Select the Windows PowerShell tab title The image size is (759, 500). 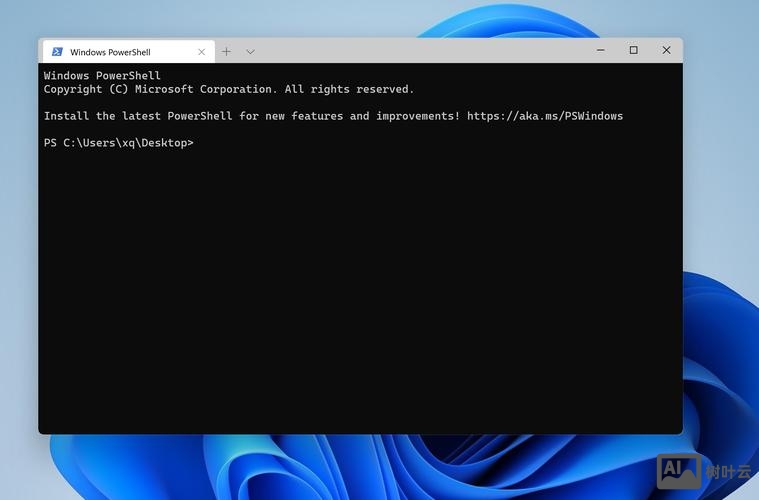pyautogui.click(x=110, y=52)
